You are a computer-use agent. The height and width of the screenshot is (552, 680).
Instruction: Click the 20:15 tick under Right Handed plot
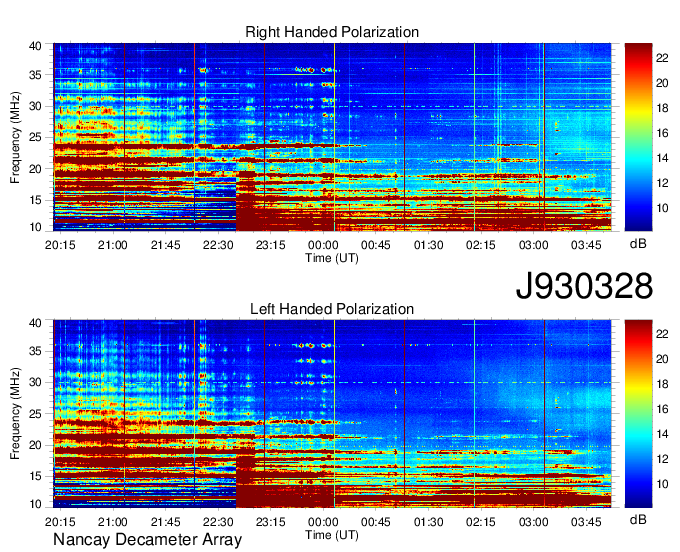tap(60, 245)
